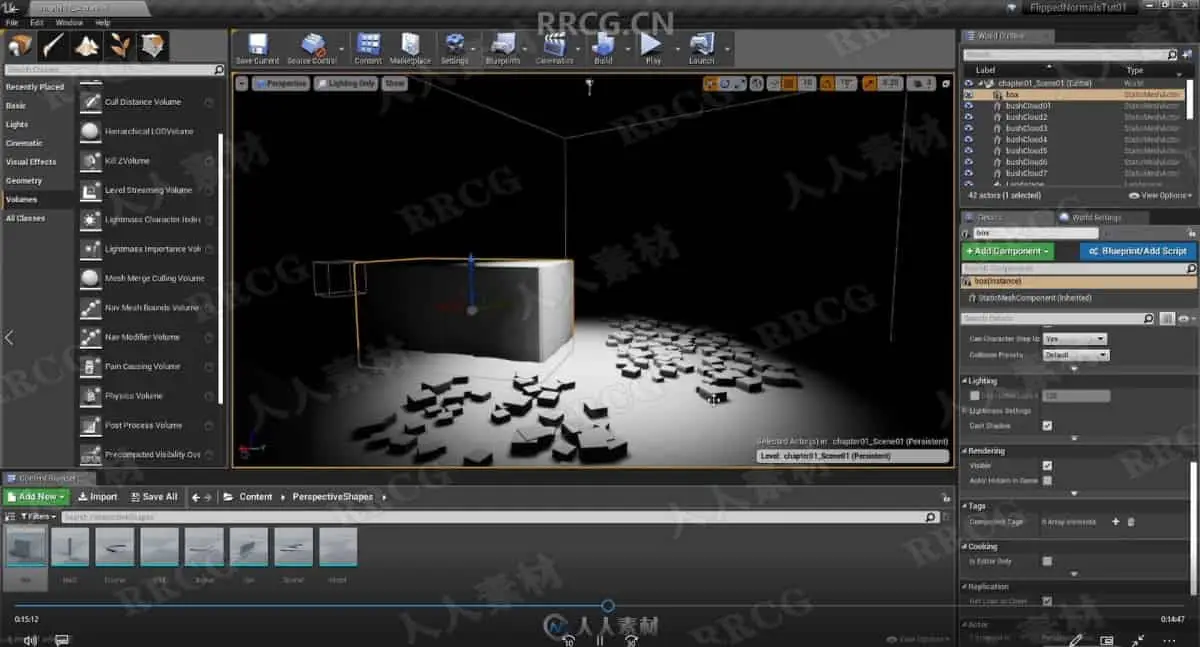Open the Edit menu
1200x647 pixels.
36,22
